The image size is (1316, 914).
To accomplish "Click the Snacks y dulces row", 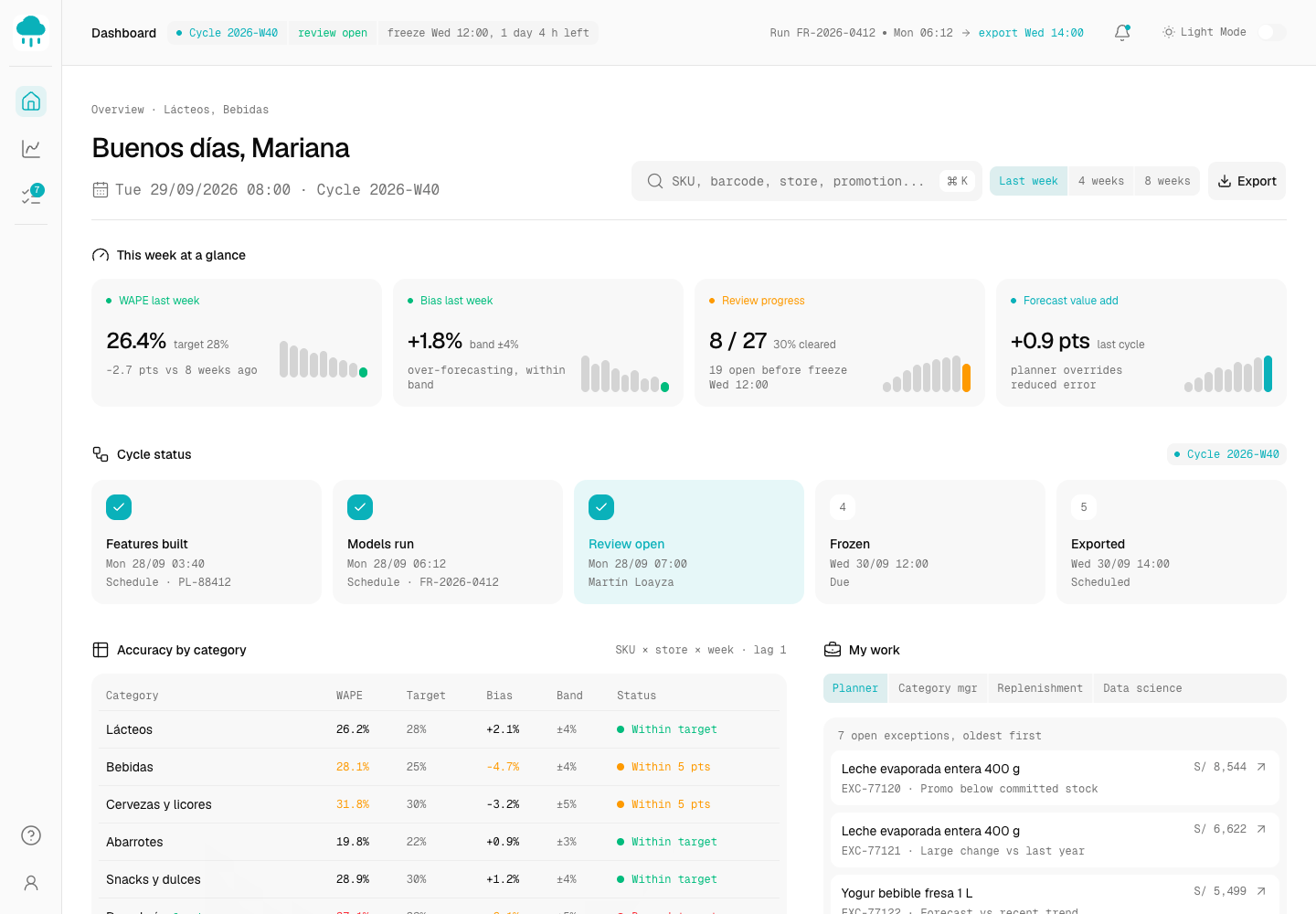I will 439,879.
